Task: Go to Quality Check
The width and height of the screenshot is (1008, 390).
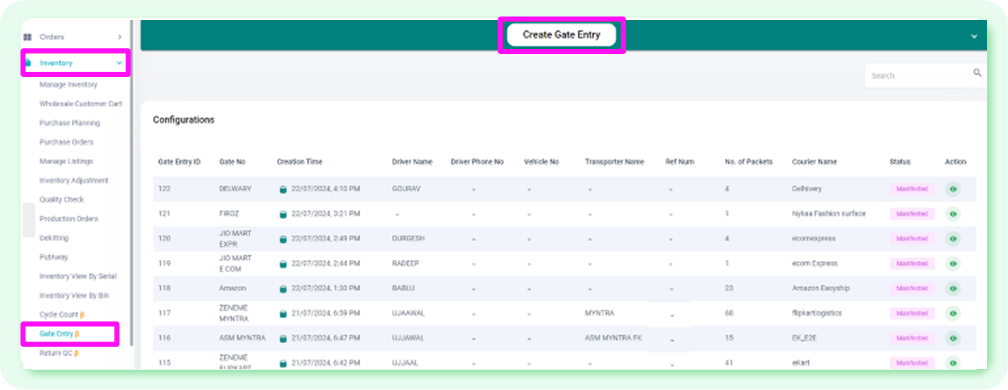Action: point(62,200)
